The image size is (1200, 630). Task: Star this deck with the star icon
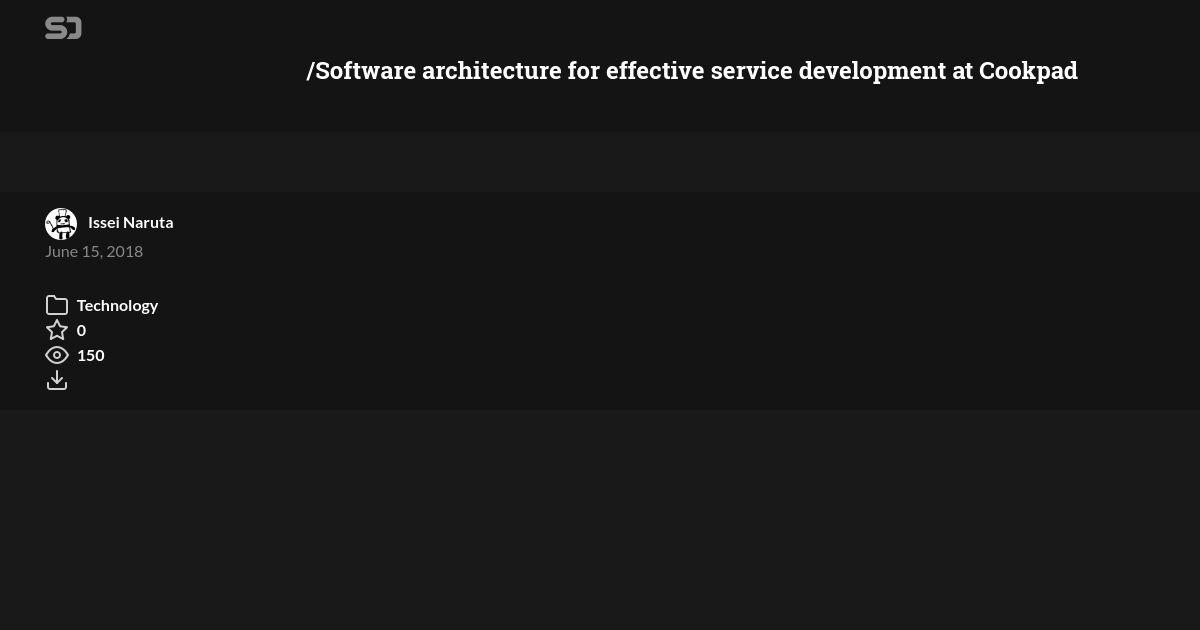pos(57,330)
